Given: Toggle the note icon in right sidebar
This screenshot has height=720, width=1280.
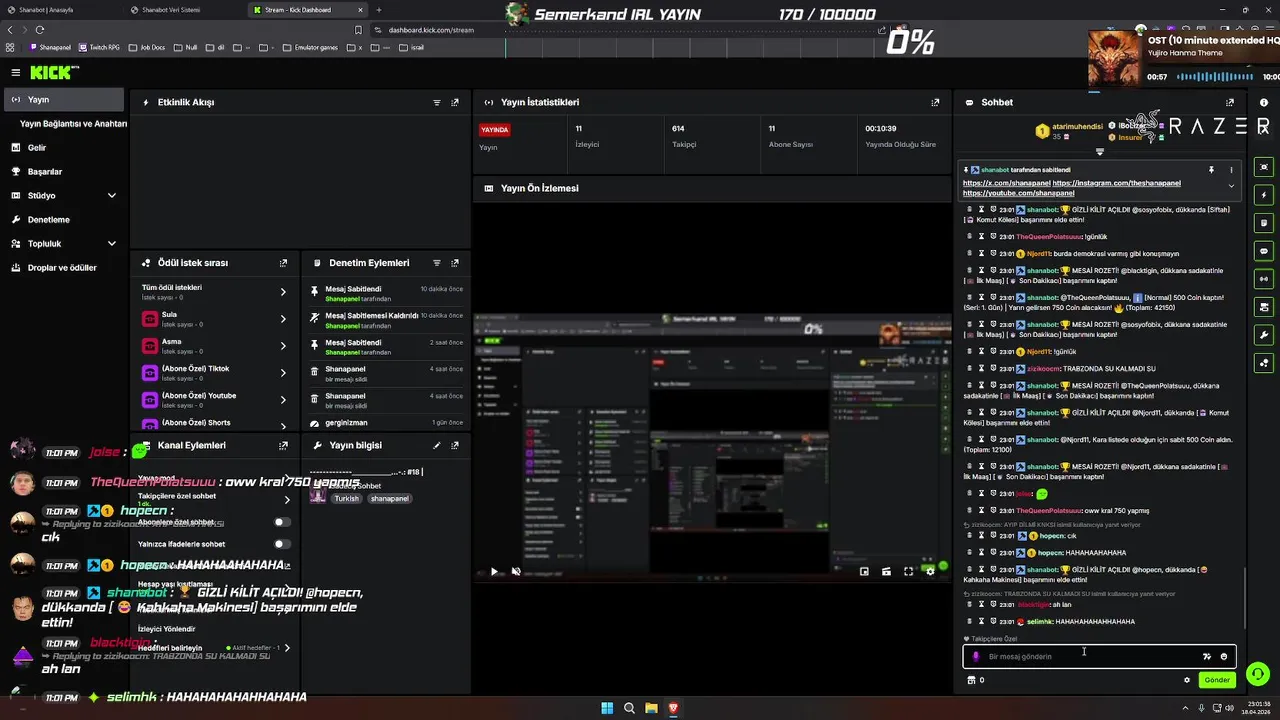Looking at the screenshot, I should click(x=1264, y=223).
